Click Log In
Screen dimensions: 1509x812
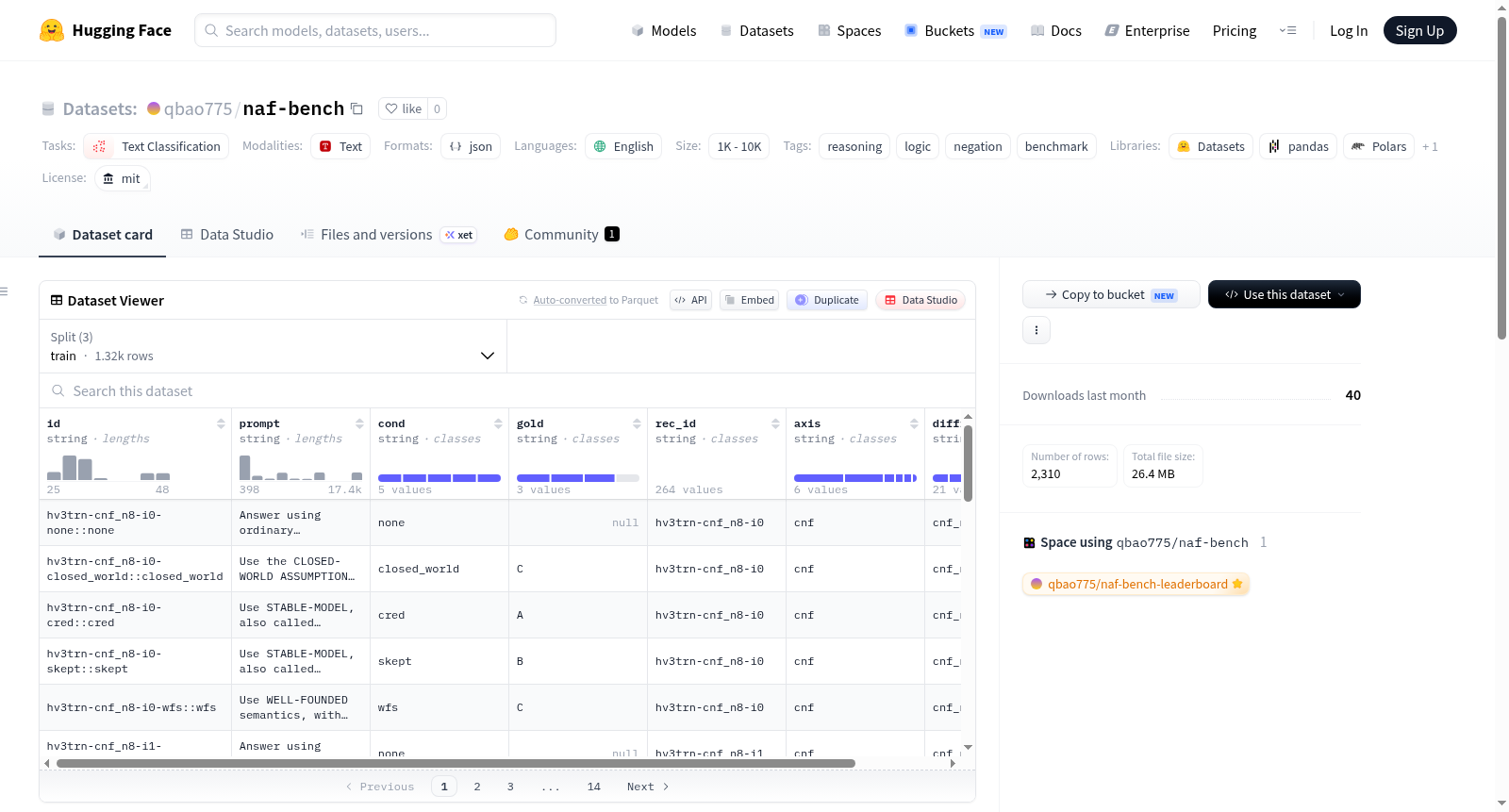pos(1349,30)
